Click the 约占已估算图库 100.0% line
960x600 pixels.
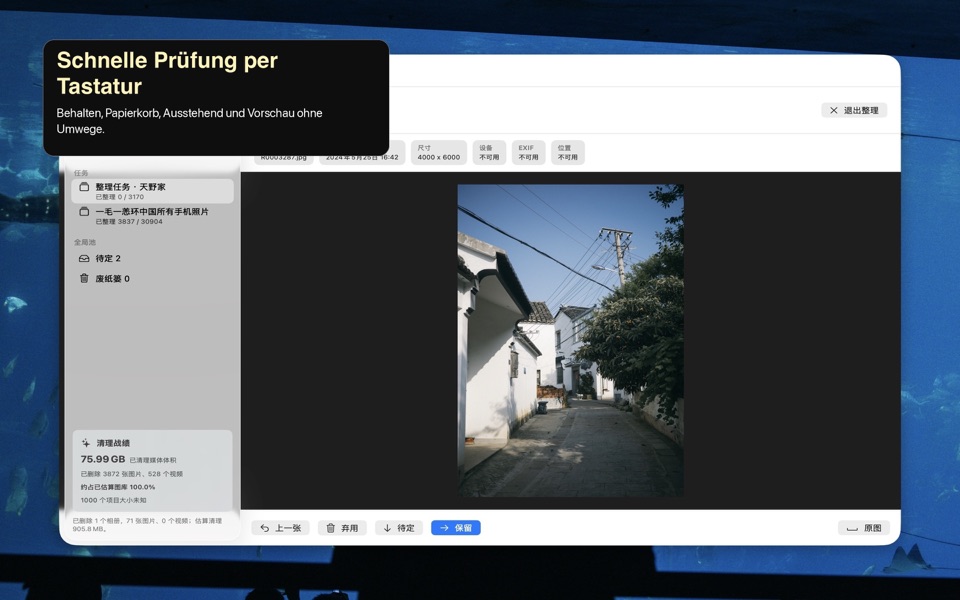[x=118, y=487]
